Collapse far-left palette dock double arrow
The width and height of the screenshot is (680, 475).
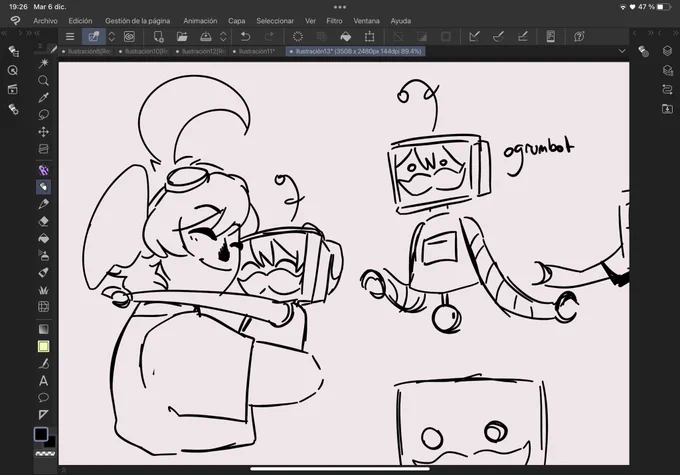coord(4,33)
